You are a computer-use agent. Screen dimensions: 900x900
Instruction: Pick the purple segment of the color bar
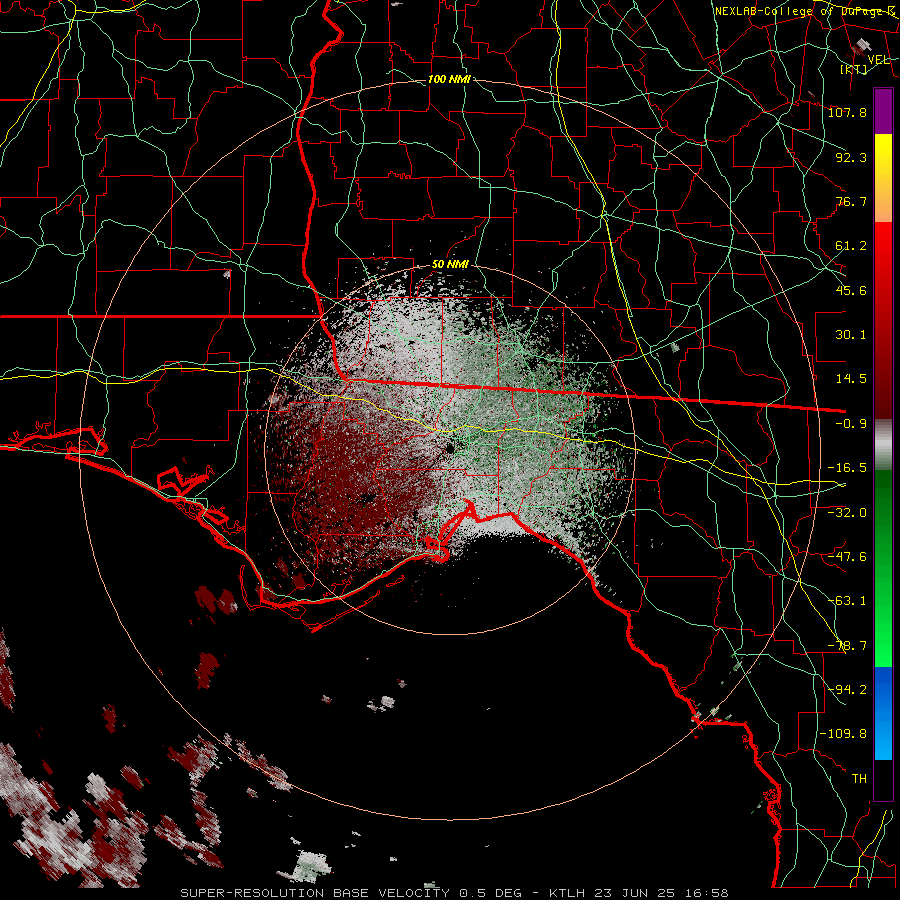883,111
